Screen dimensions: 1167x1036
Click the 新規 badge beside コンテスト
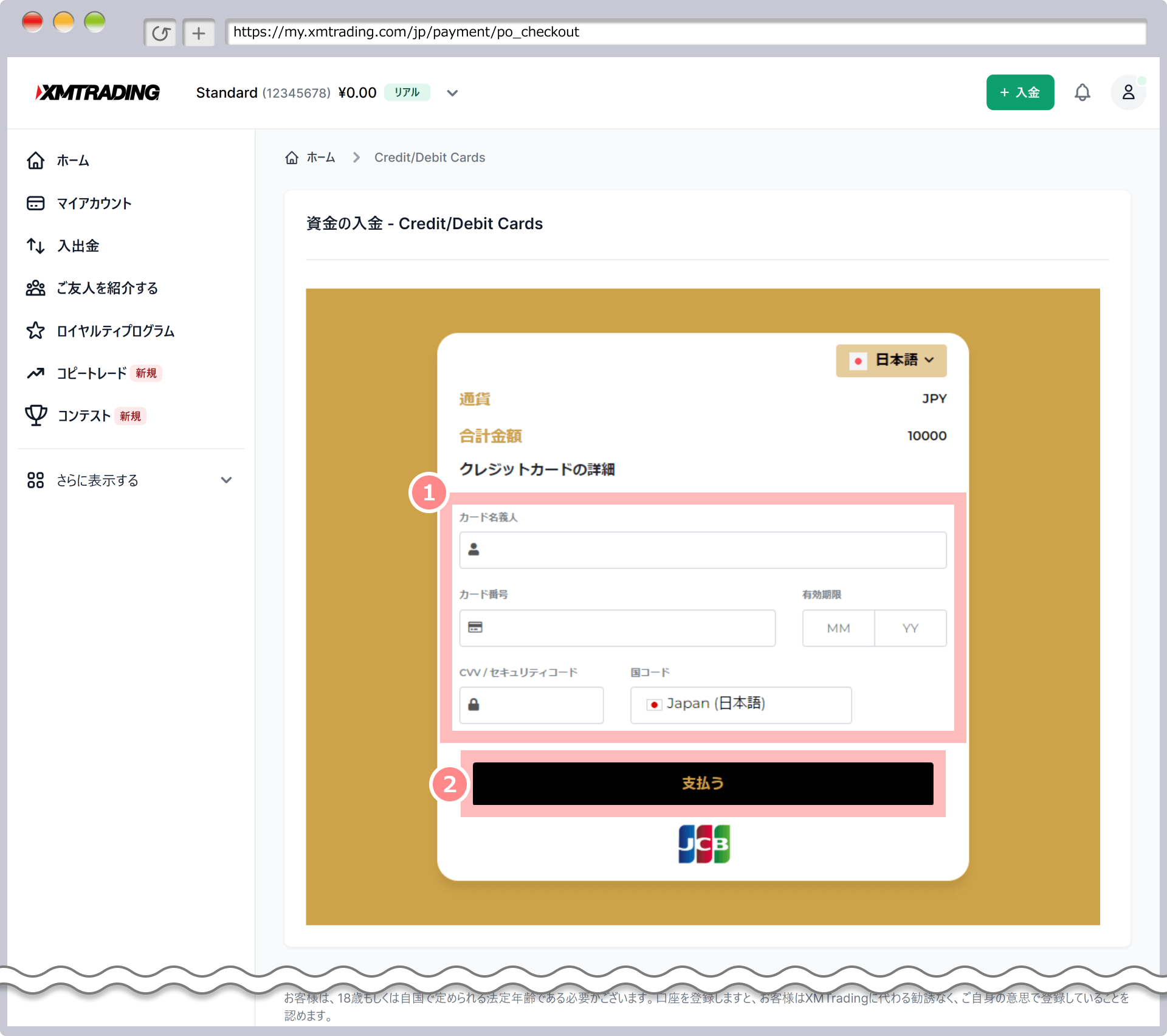130,416
